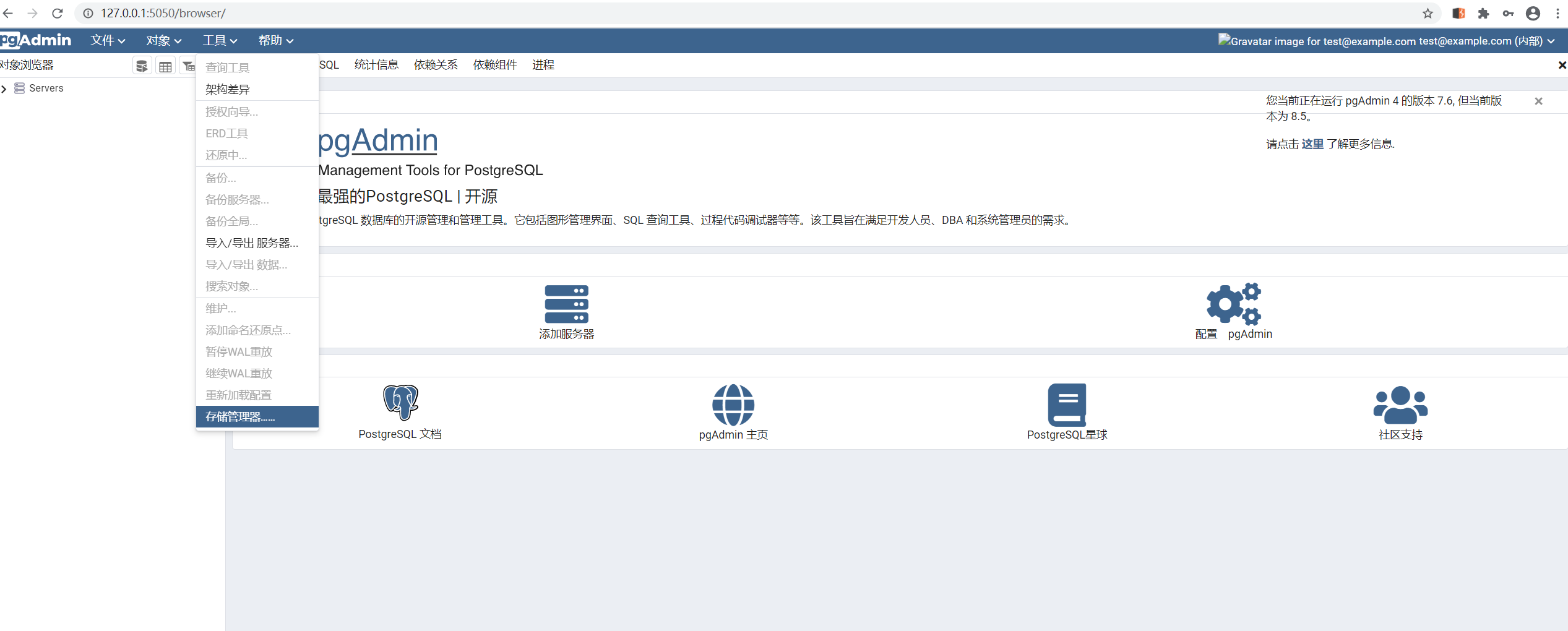Screen dimensions: 1568x631
Task: Click the orange extension icon in Chrome toolbar
Action: tap(1458, 13)
